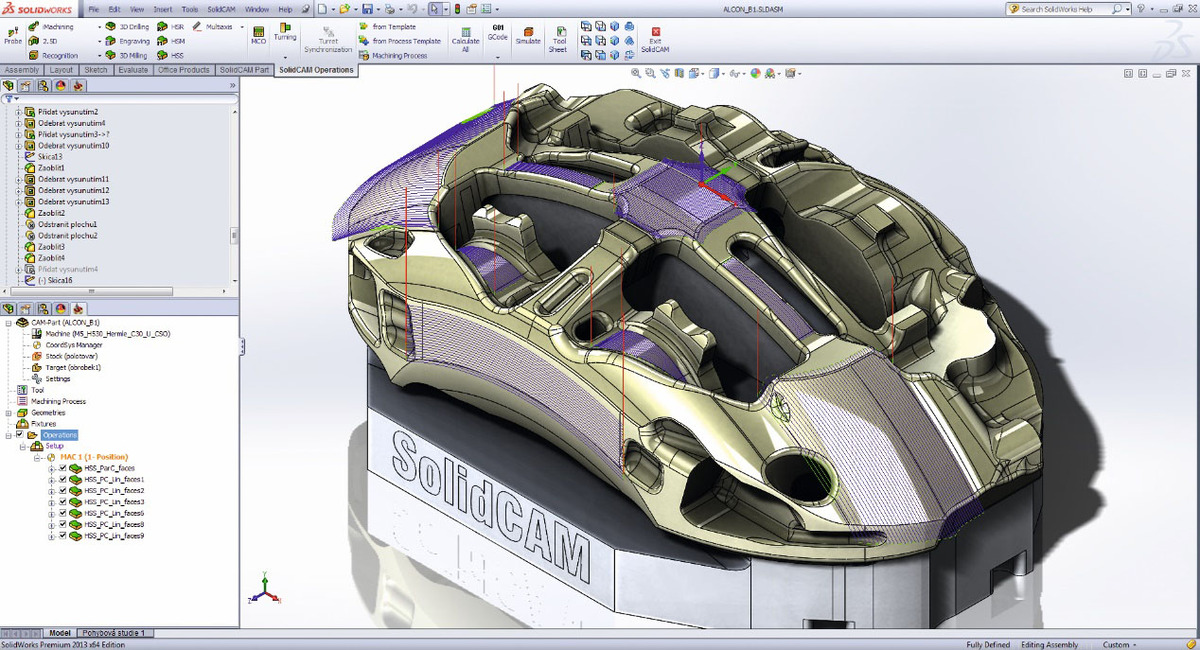Image resolution: width=1200 pixels, height=650 pixels.
Task: Click the Calculate All icon
Action: coord(465,32)
